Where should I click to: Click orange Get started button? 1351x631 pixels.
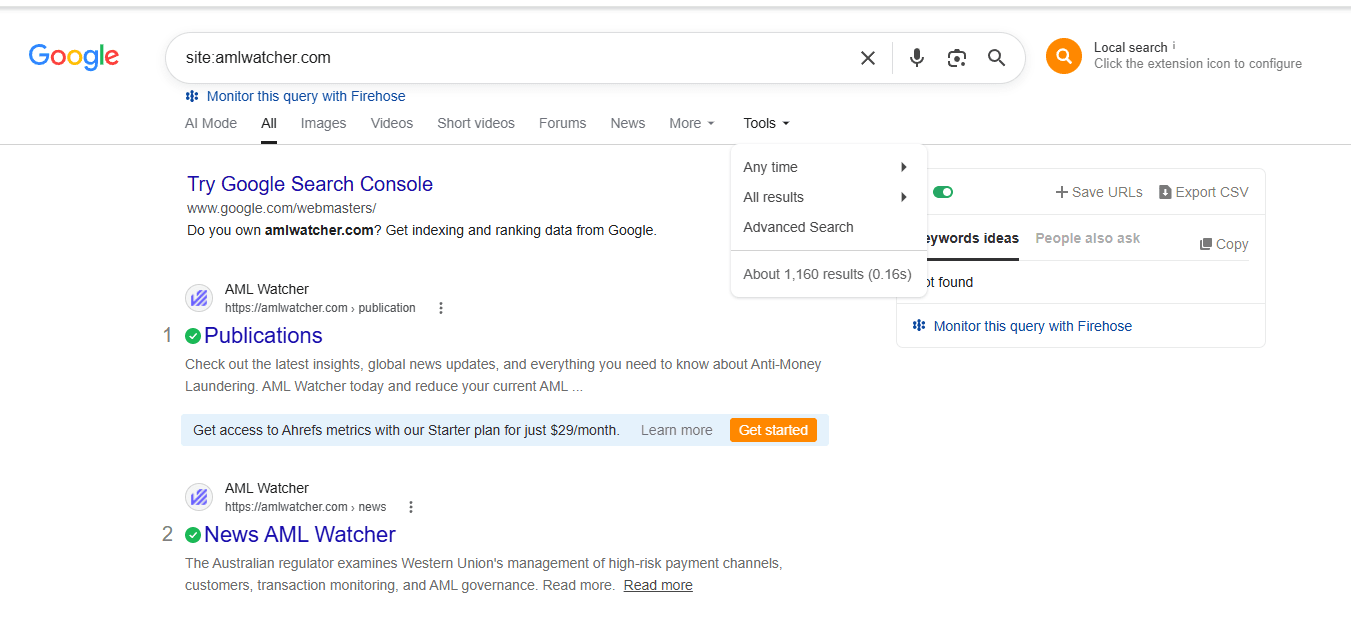pyautogui.click(x=773, y=430)
